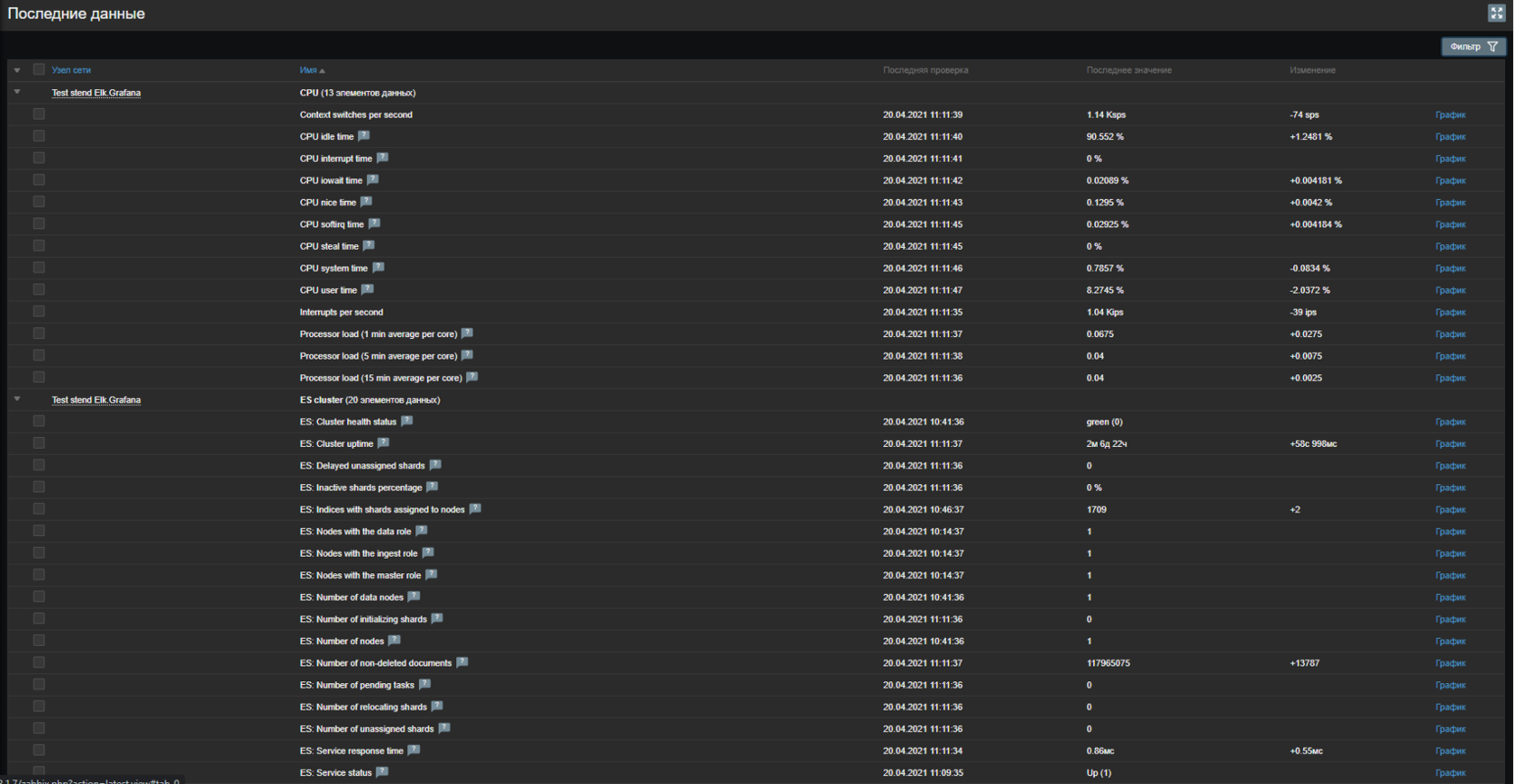Click help icon for ES: Nodes with the data role

421,531
